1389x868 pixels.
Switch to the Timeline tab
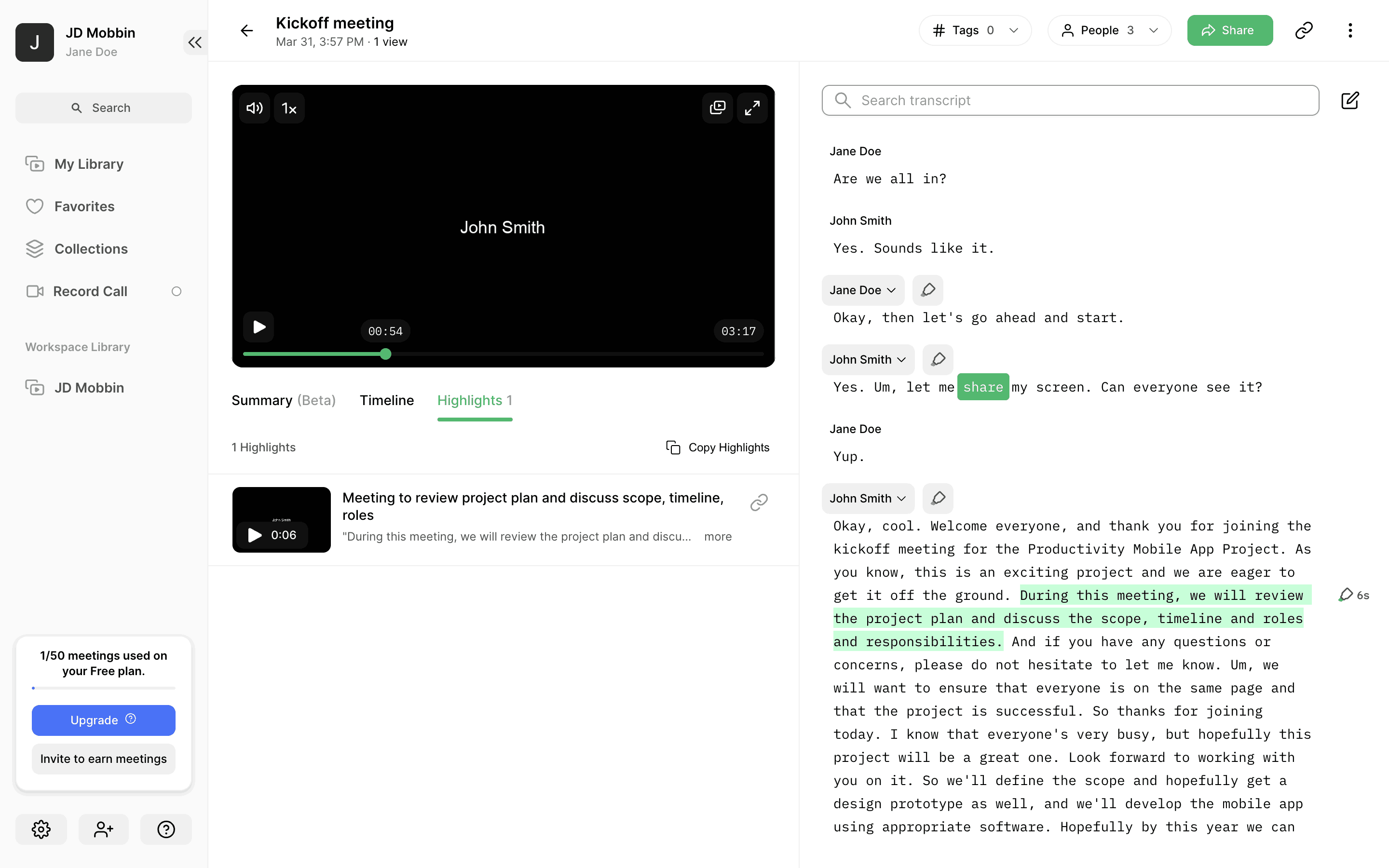pos(386,400)
